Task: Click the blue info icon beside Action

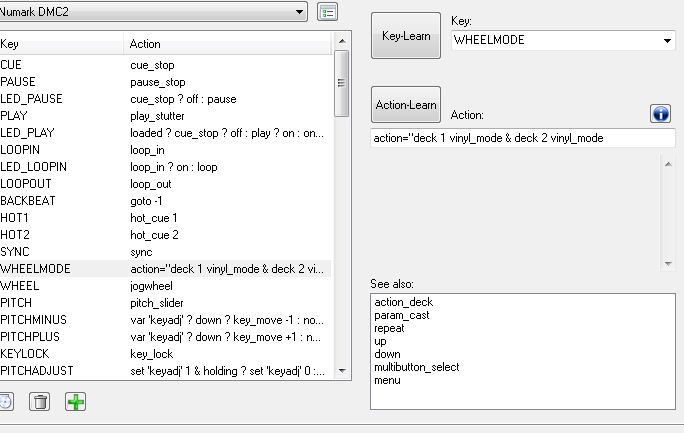Action: pyautogui.click(x=660, y=114)
